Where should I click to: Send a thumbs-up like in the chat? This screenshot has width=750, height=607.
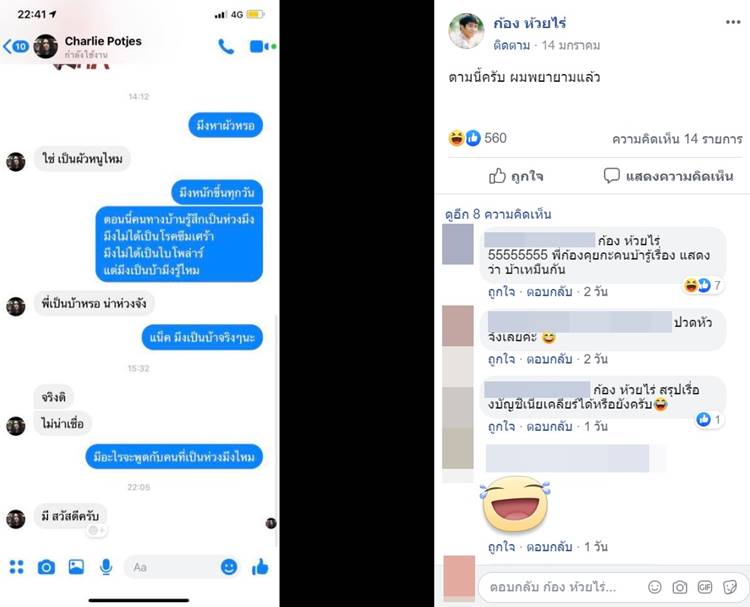coord(260,567)
